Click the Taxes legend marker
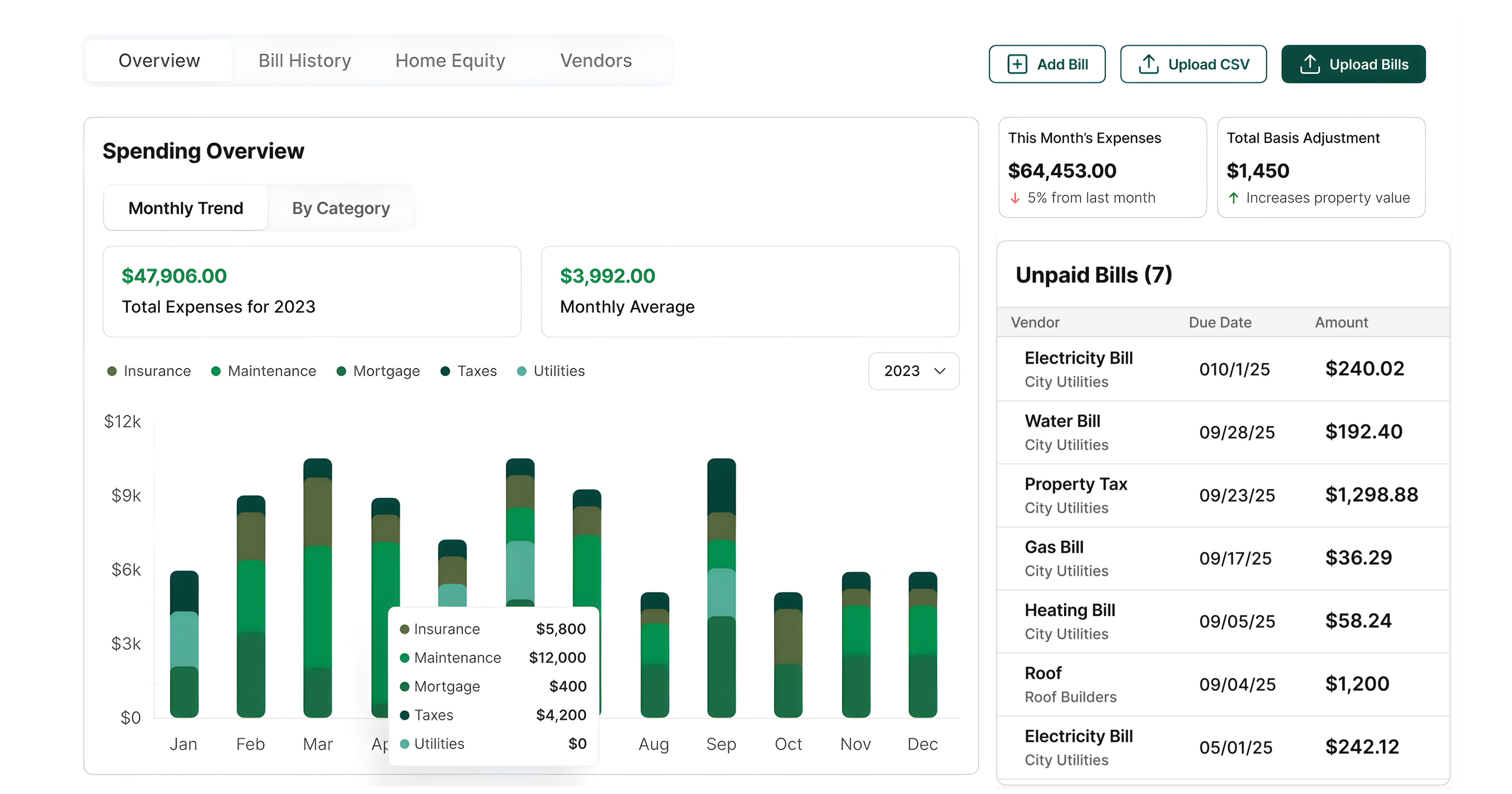This screenshot has width=1512, height=794. (x=446, y=371)
